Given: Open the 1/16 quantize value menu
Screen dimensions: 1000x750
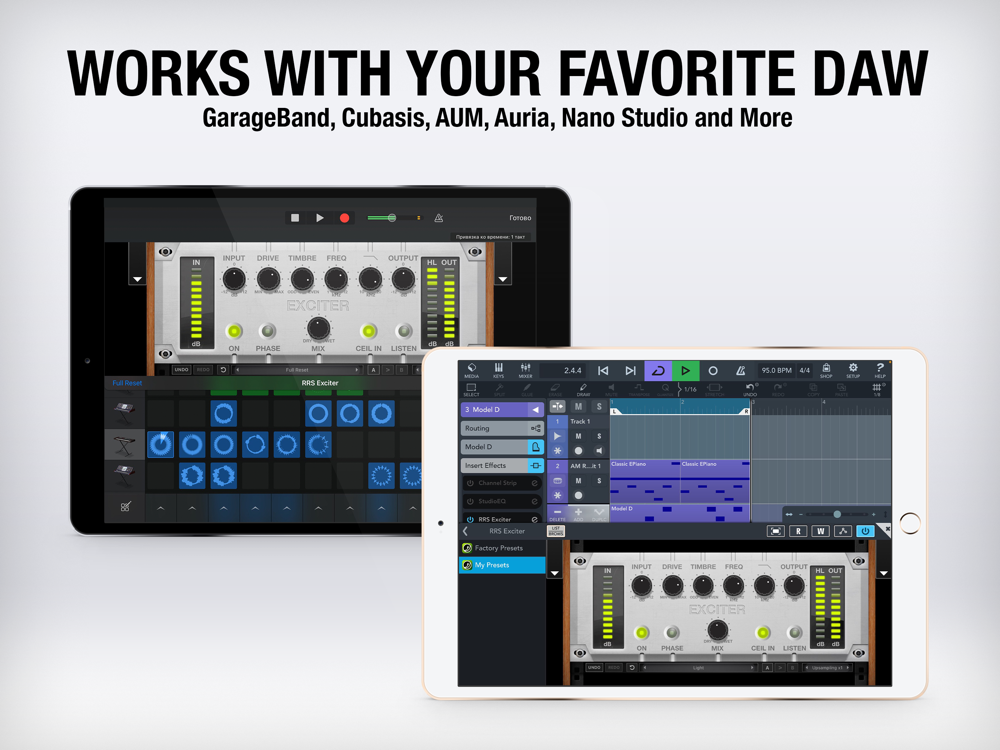Looking at the screenshot, I should [689, 389].
